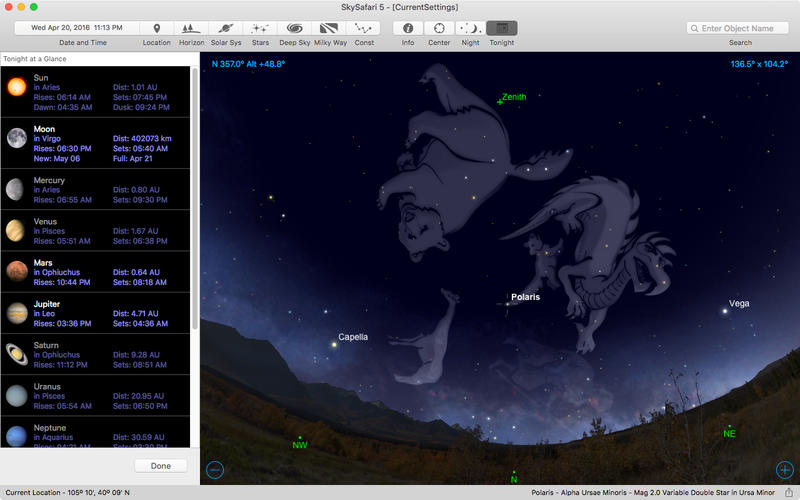Toggle the Tonight panel button

502,28
